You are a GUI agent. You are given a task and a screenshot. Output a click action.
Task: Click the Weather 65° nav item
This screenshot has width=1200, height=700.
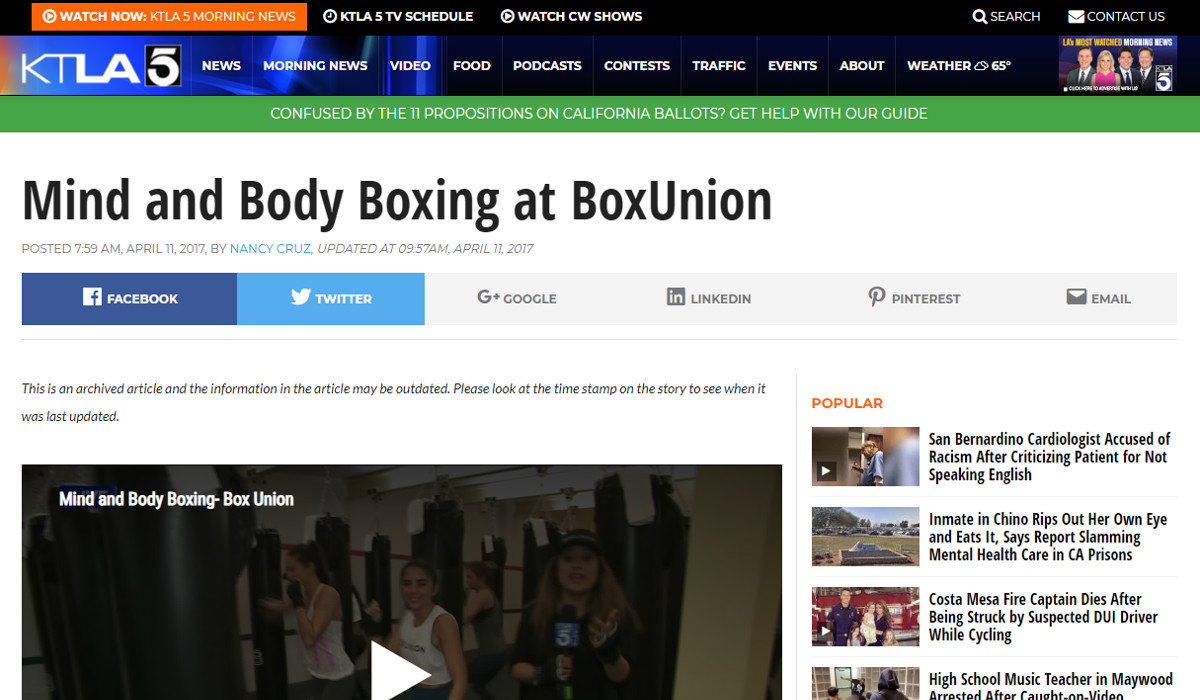958,66
